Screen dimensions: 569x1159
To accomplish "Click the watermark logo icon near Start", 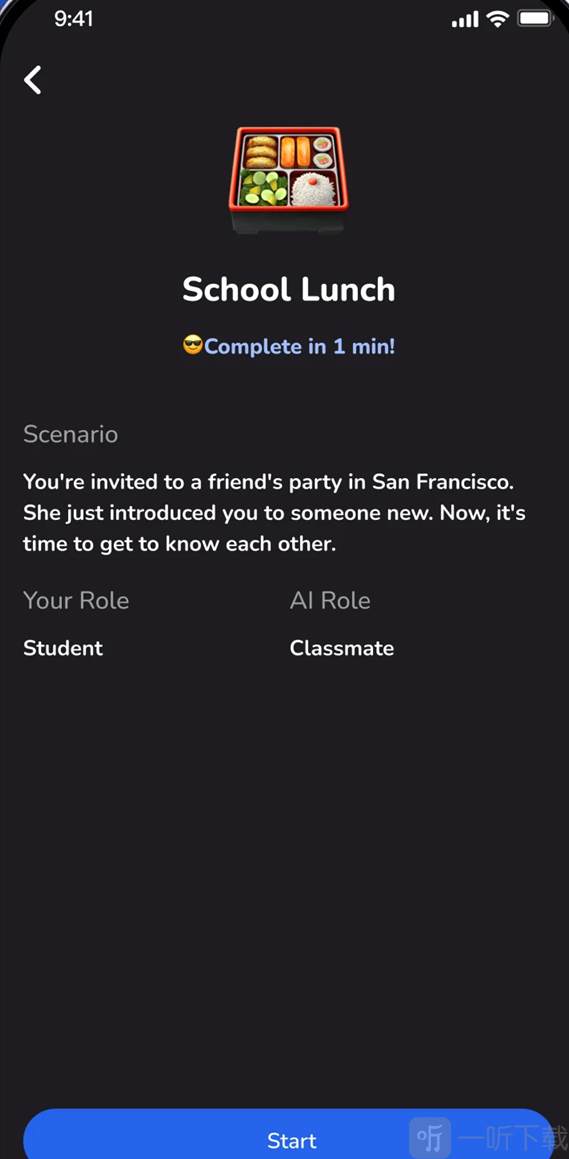I will click(x=430, y=1138).
